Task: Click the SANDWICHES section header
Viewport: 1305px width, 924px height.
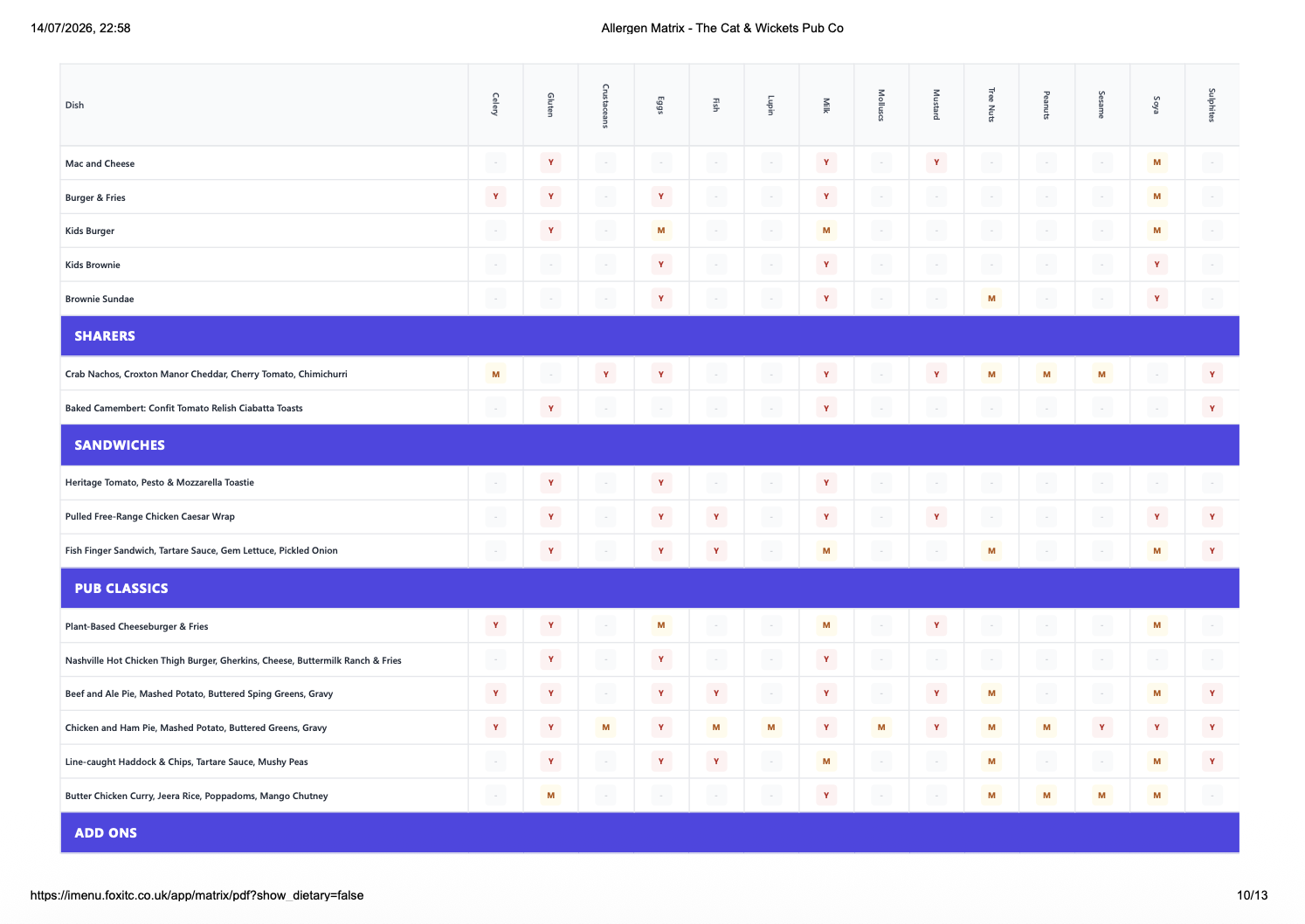Action: tap(650, 445)
